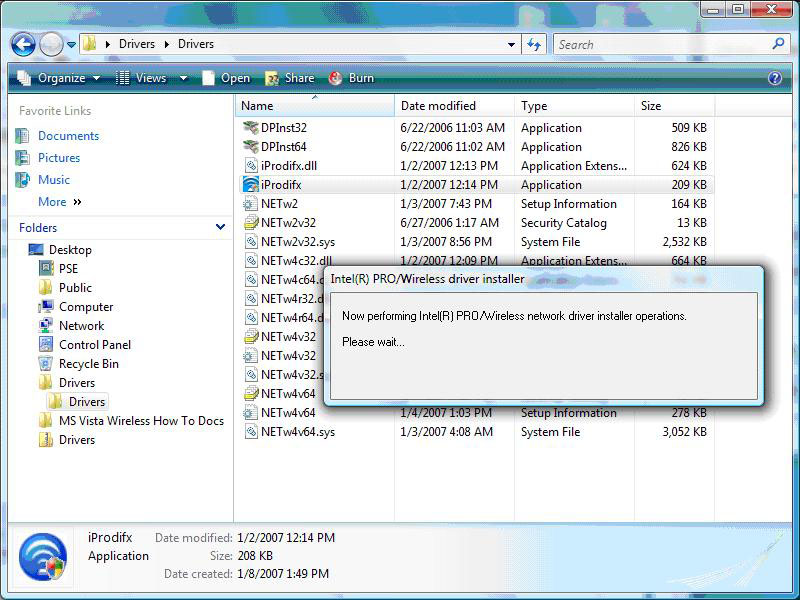This screenshot has width=801, height=600.
Task: Select the Public folder in tree
Action: [x=75, y=287]
